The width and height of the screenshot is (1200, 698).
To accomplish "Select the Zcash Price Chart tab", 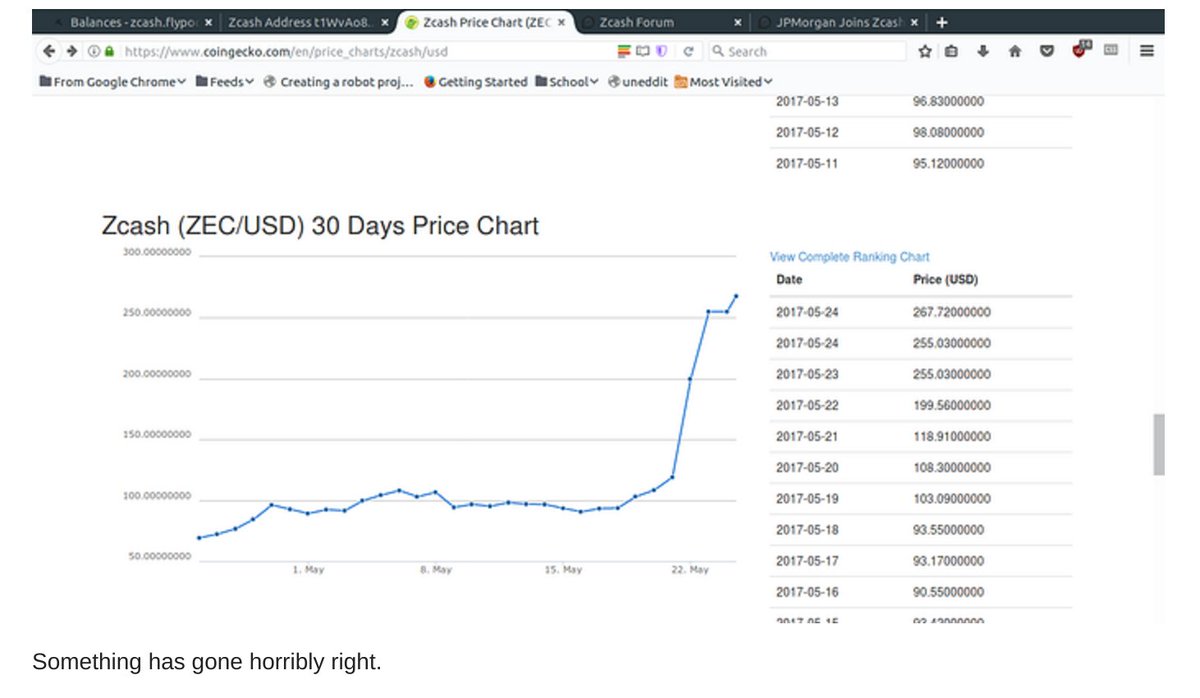I will 485,22.
